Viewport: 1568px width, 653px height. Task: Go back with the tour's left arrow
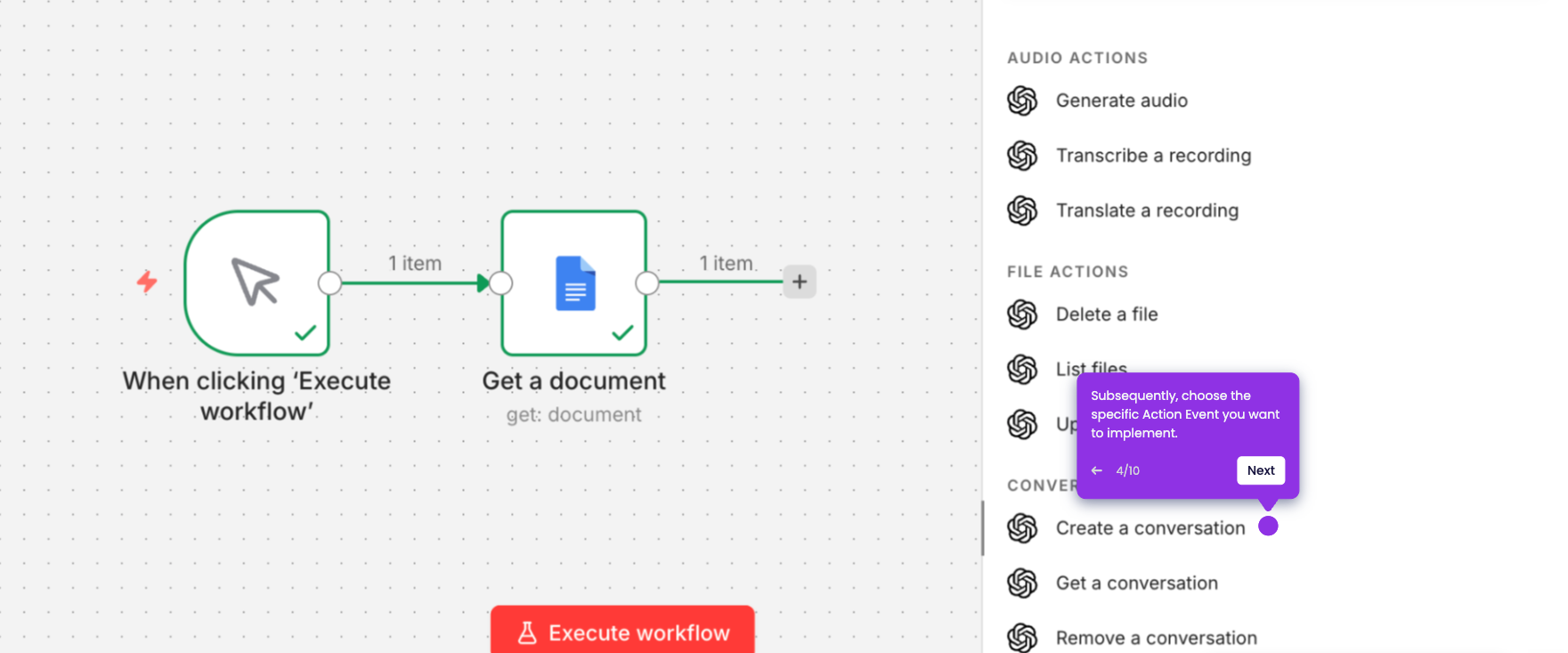click(x=1097, y=470)
